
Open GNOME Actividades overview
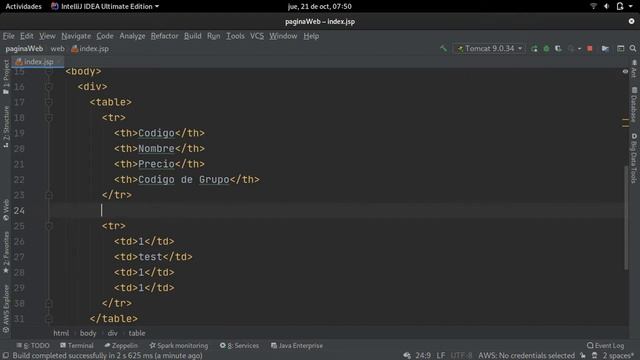[23, 6]
